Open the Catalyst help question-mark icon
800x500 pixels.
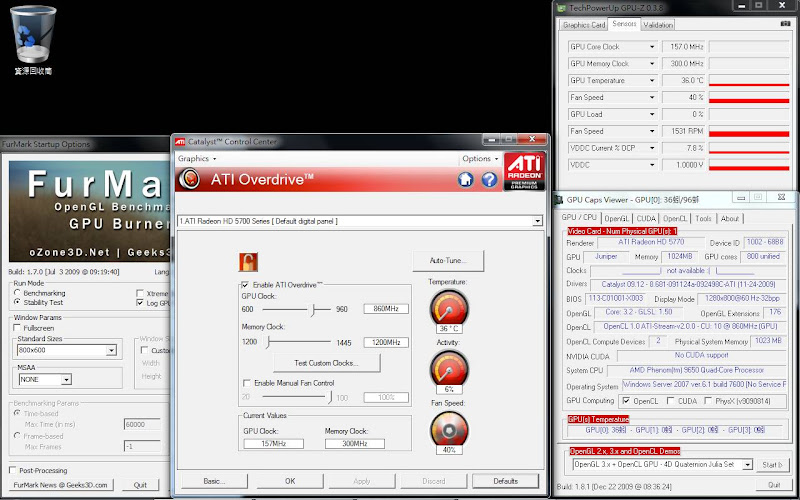489,179
